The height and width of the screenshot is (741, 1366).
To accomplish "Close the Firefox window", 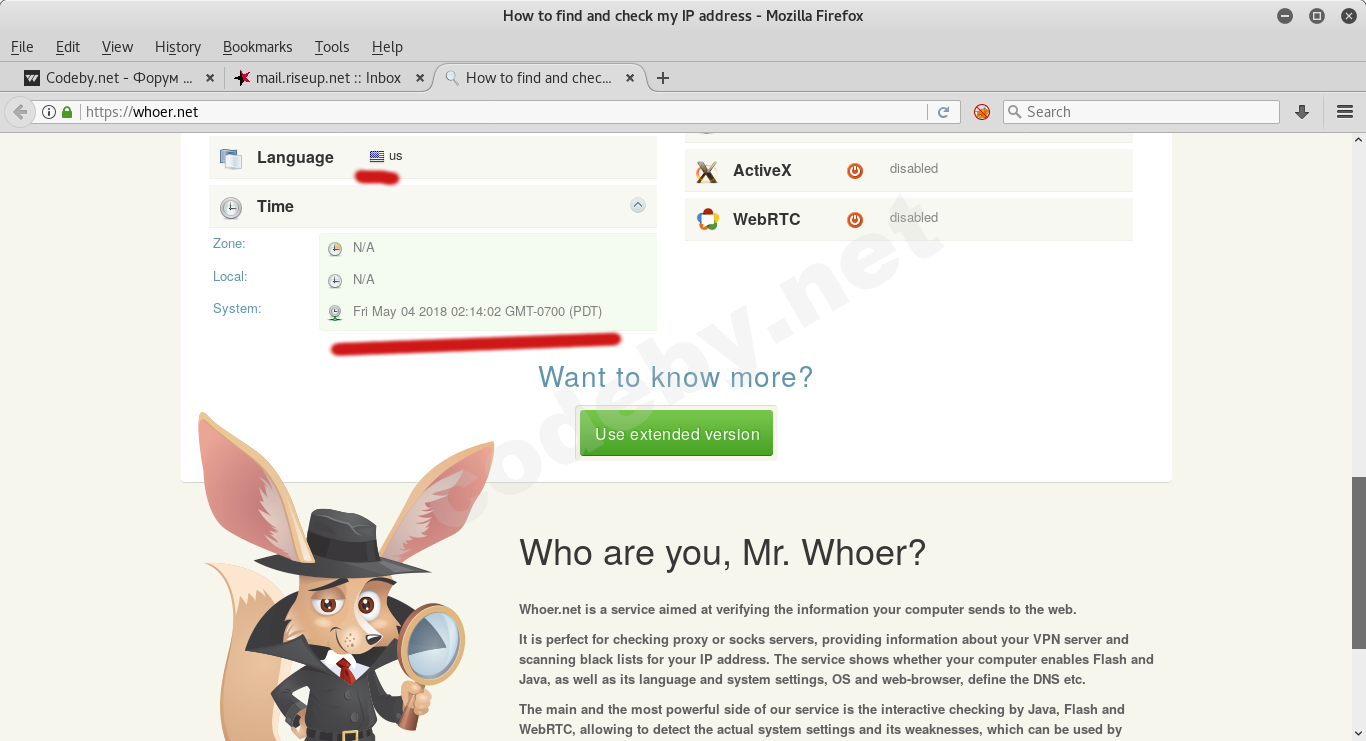I will click(1348, 15).
